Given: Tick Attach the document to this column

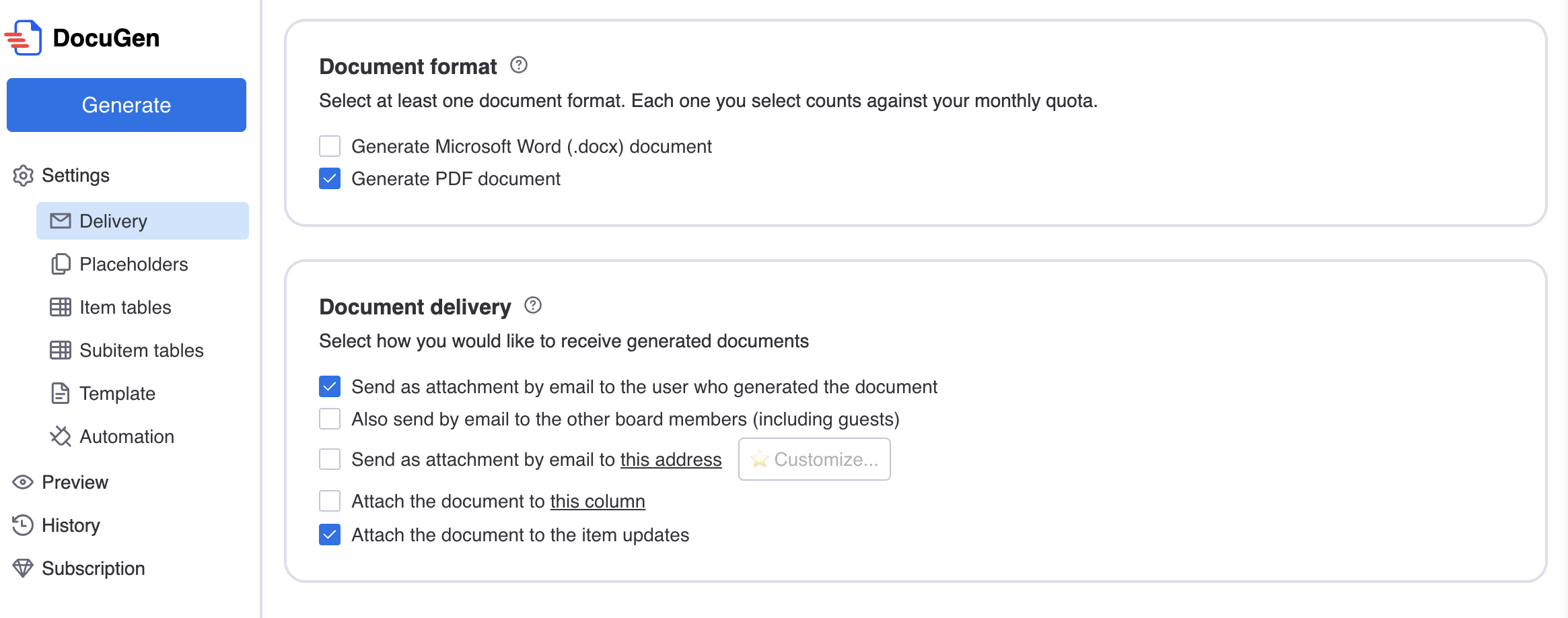Looking at the screenshot, I should [330, 501].
